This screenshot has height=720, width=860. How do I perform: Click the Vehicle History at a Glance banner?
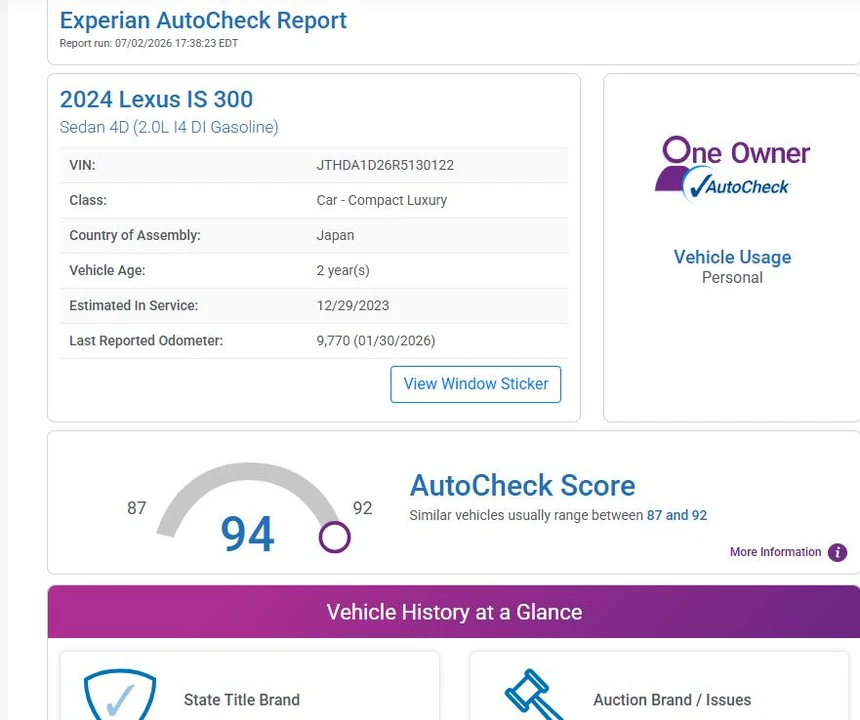tap(454, 611)
